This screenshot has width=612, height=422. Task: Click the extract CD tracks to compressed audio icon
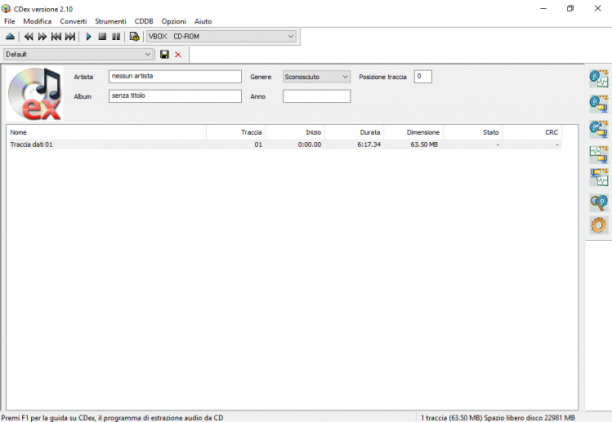599,103
